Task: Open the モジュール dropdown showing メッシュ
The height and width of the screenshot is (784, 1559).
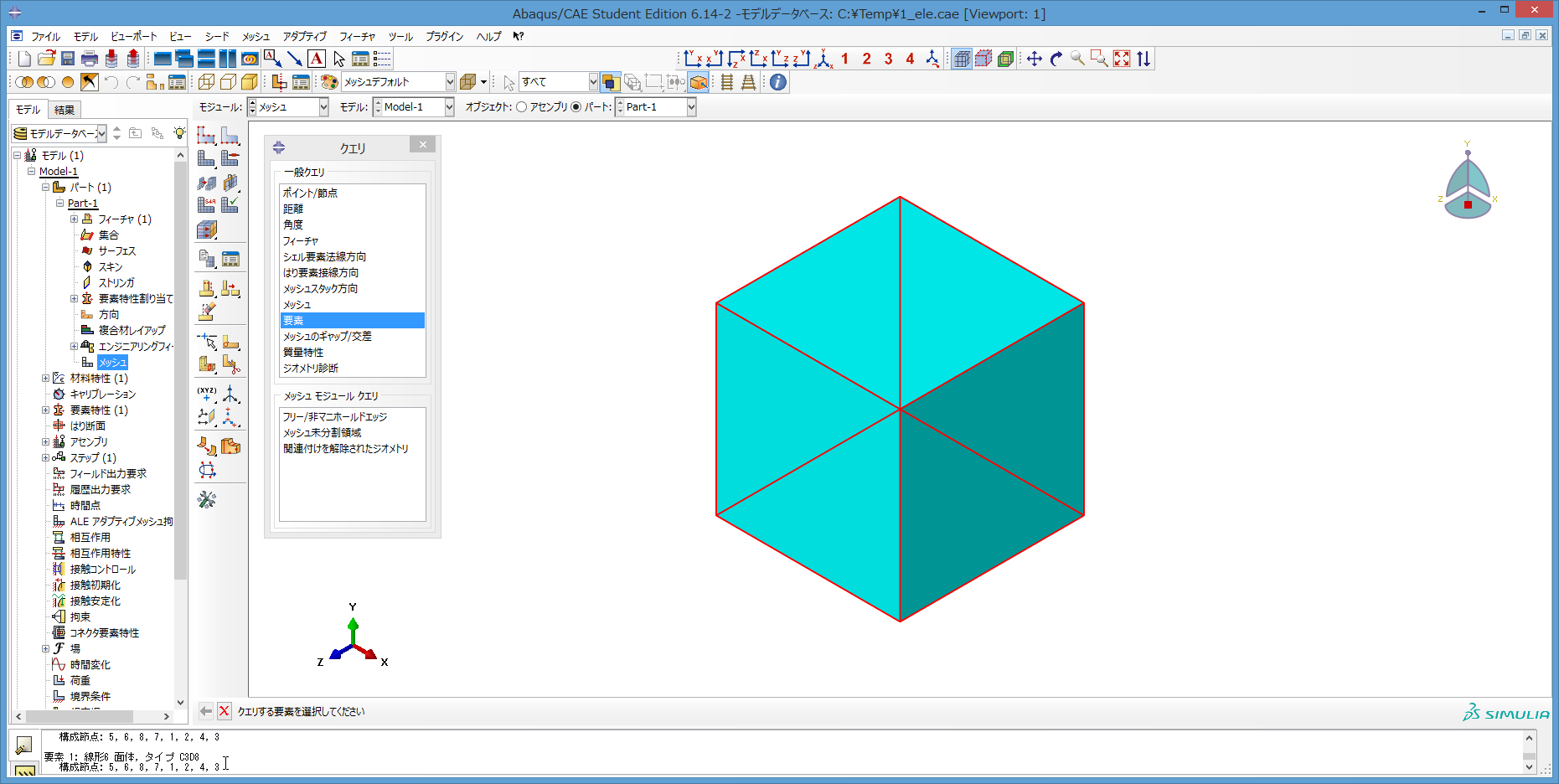Action: coord(323,107)
